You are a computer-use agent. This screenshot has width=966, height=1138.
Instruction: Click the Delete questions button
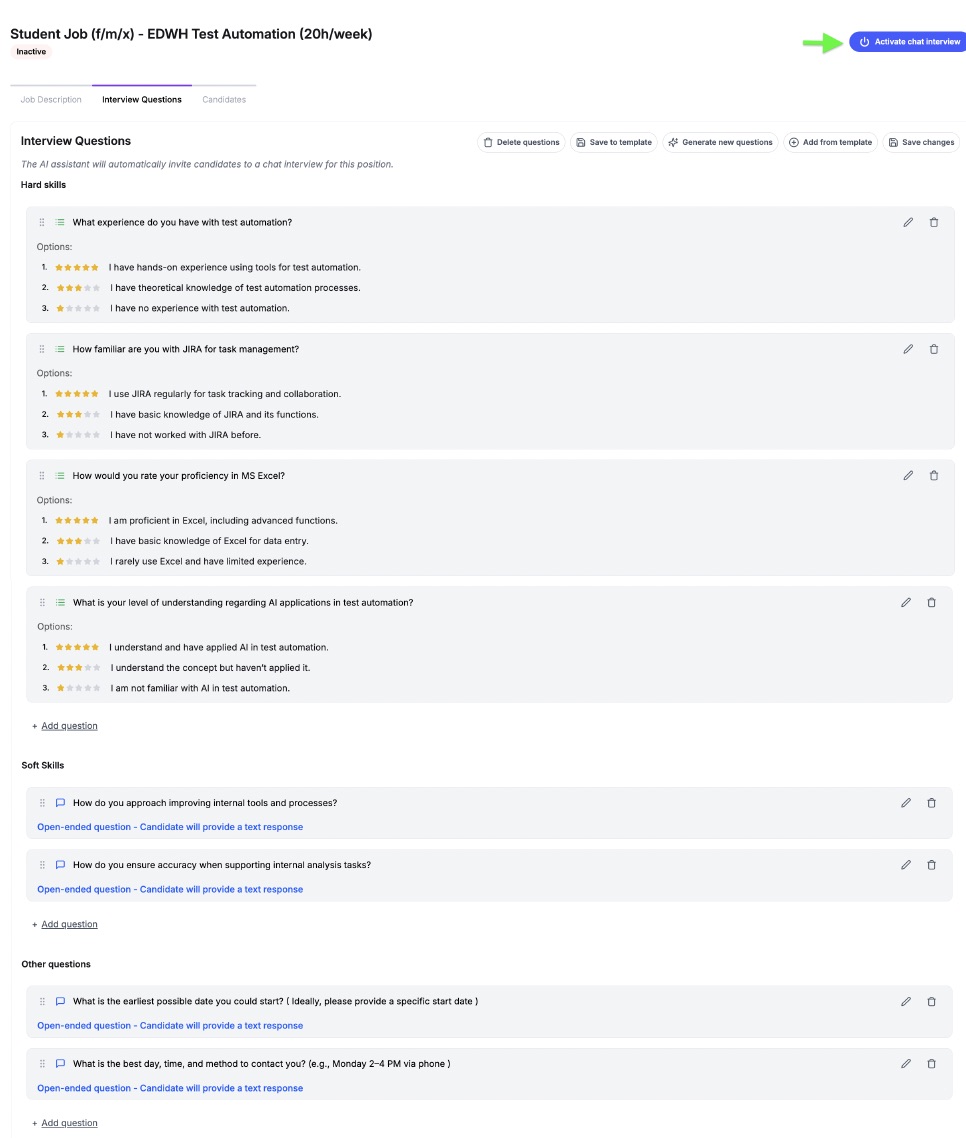pos(521,142)
